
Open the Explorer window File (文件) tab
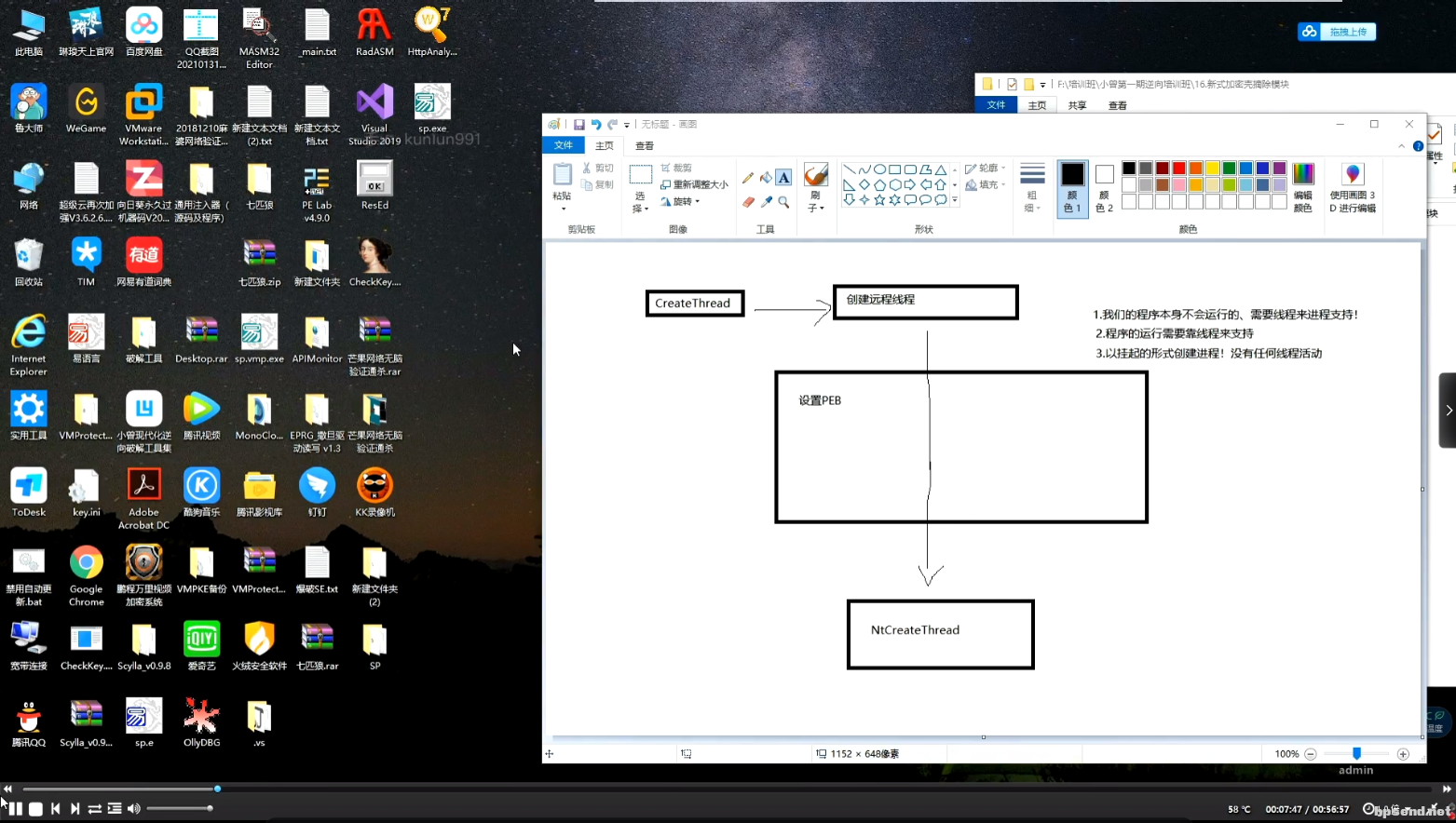pos(996,105)
